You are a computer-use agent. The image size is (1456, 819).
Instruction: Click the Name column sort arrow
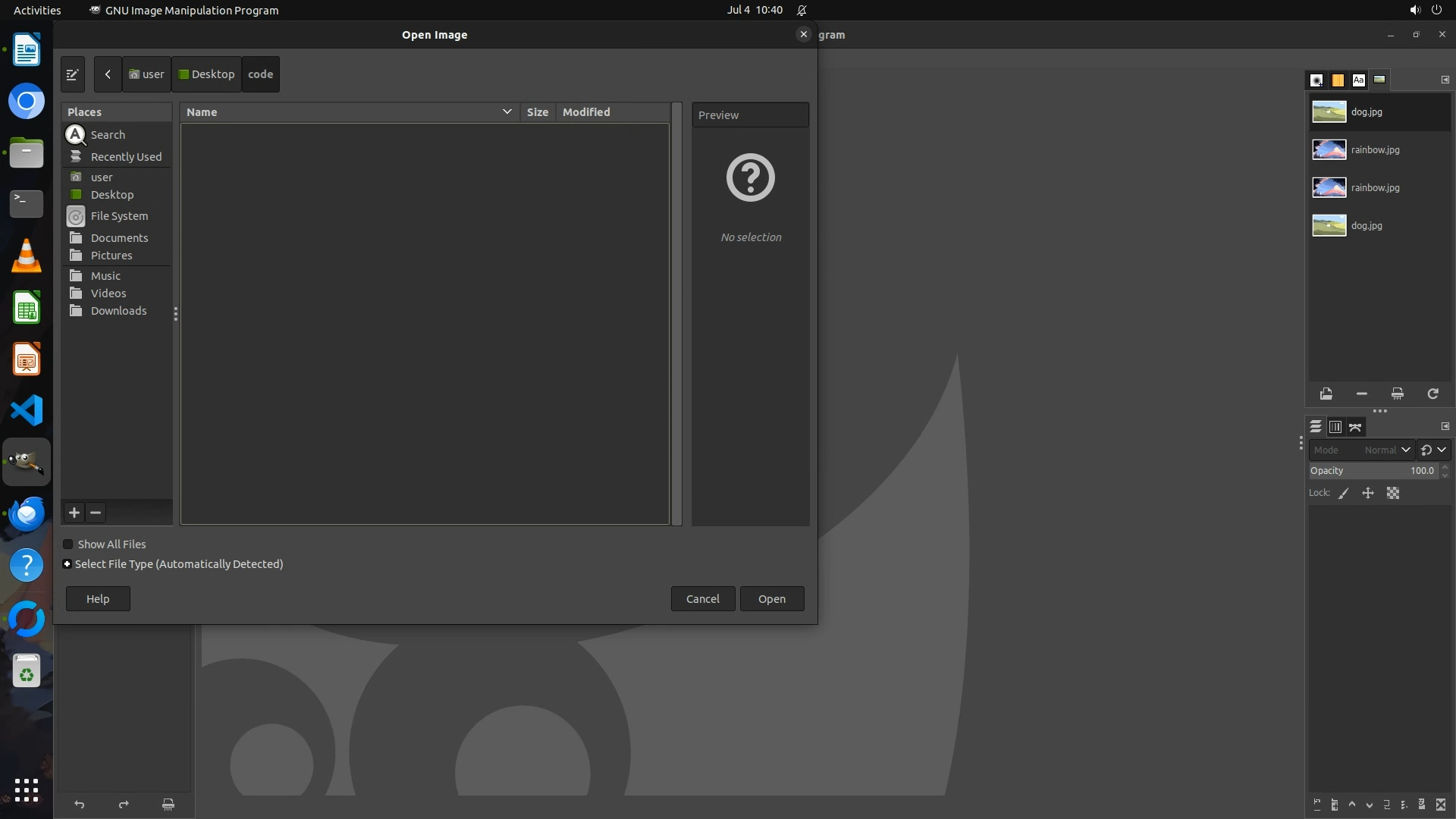pos(507,112)
